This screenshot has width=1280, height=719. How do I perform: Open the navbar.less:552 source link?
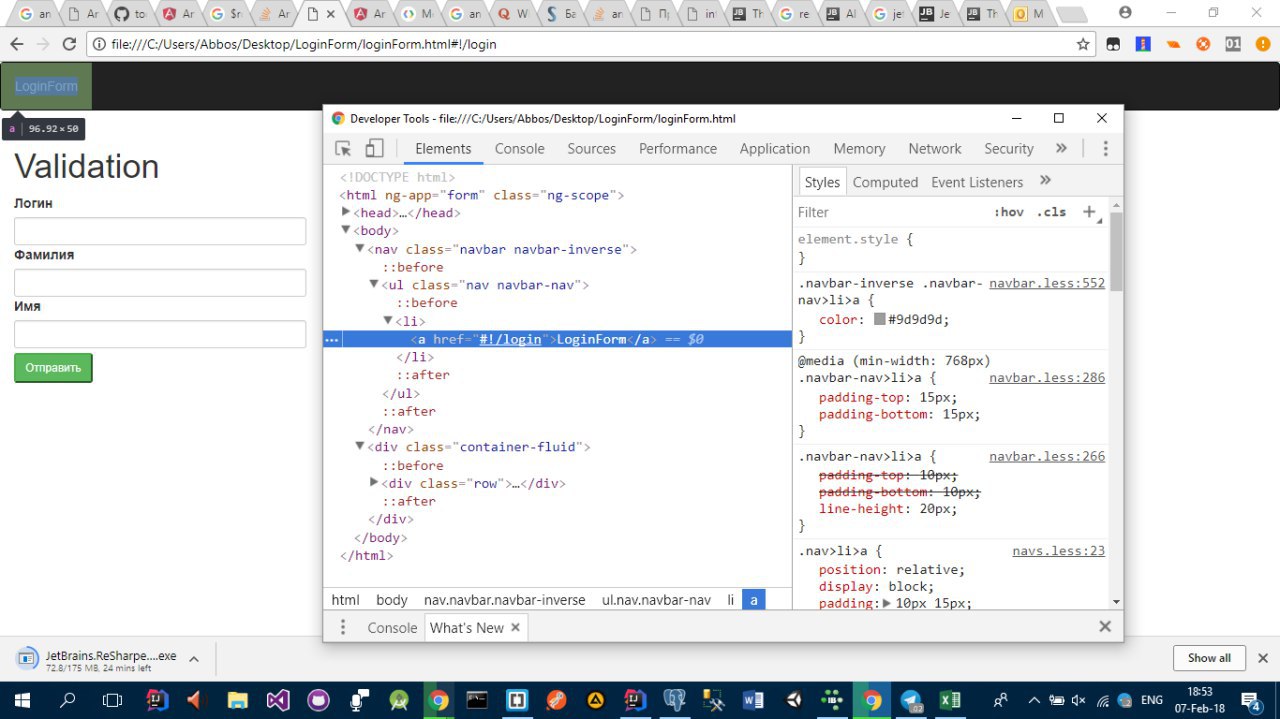(1047, 283)
